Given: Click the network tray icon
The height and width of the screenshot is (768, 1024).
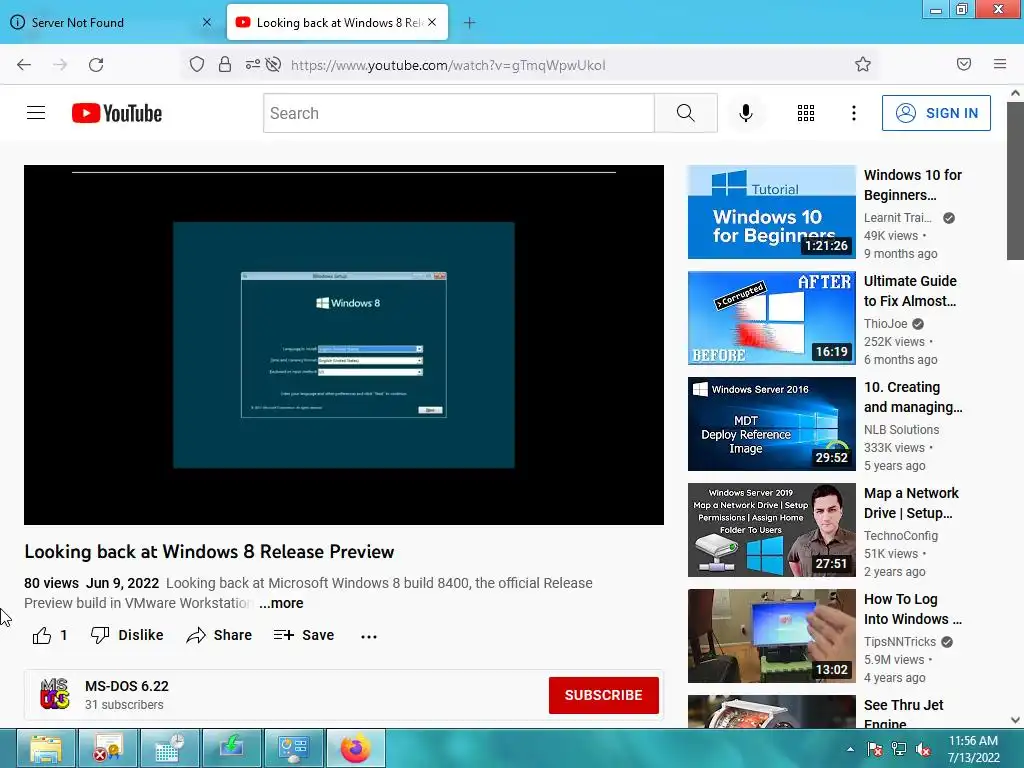Looking at the screenshot, I should (x=899, y=750).
